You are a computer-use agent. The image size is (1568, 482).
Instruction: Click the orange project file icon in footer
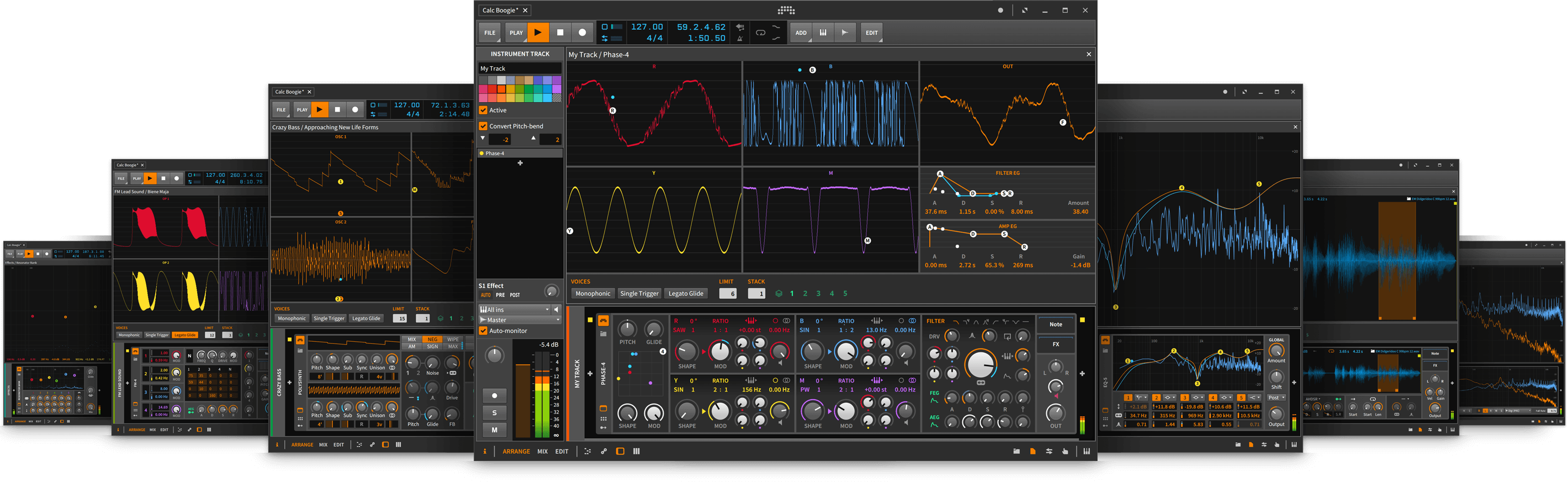point(1032,452)
